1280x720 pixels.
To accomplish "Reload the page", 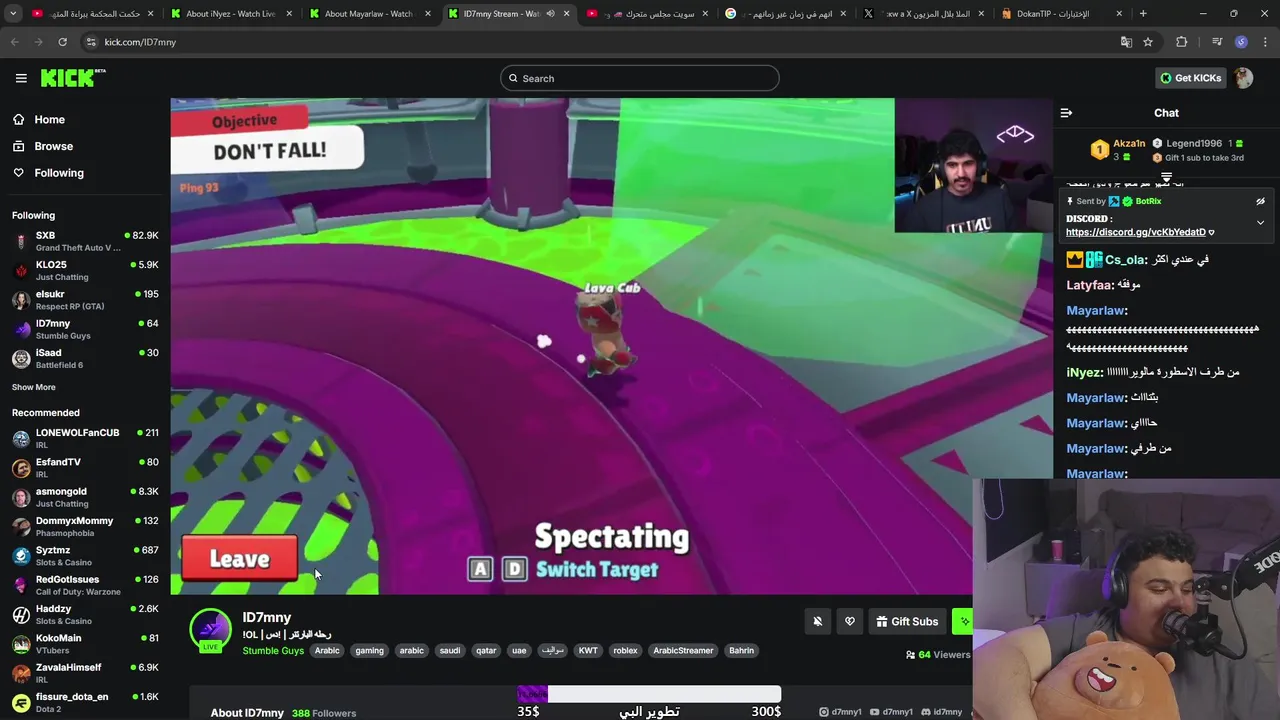I will (x=62, y=42).
